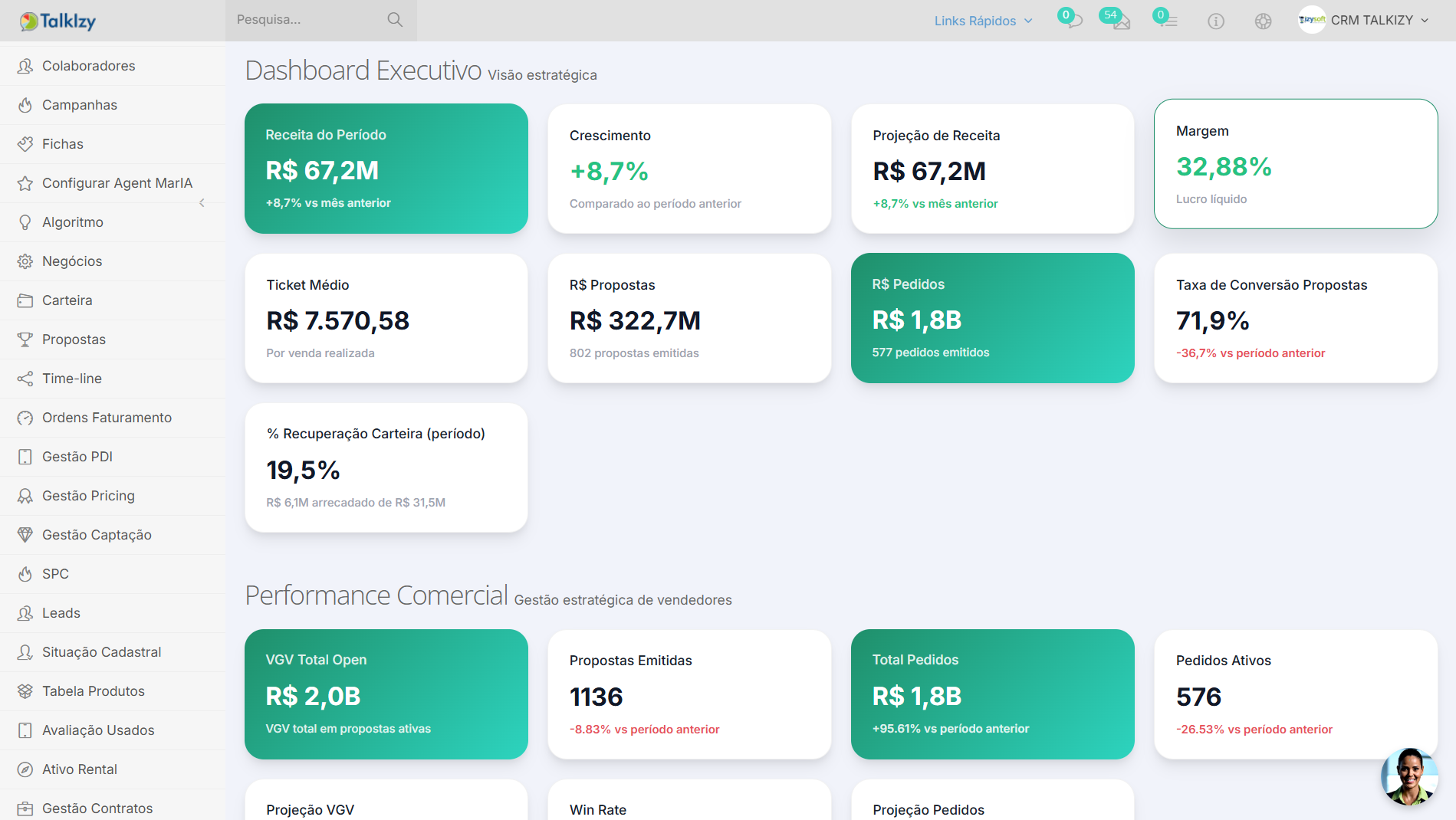Collapse the sidebar using the chevron arrow
This screenshot has width=1456, height=820.
coord(202,203)
